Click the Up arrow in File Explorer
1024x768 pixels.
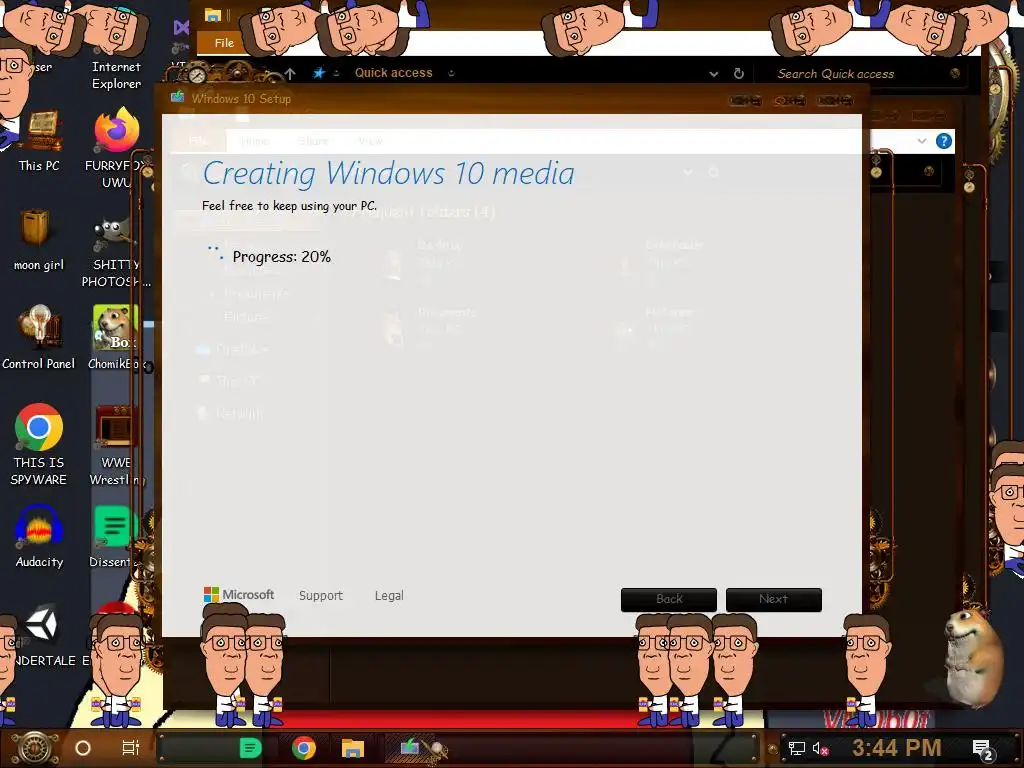click(290, 74)
